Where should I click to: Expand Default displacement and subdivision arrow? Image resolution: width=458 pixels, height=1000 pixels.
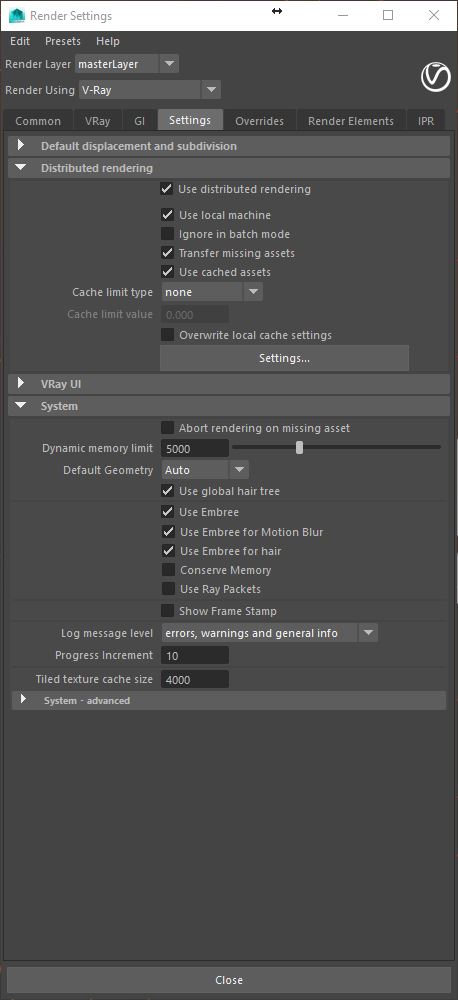click(x=21, y=145)
